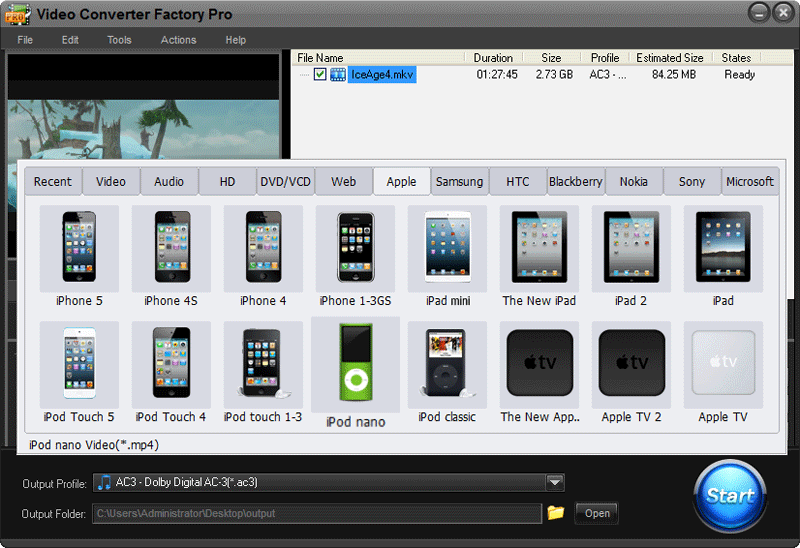Select the iPhone 5 device profile

pyautogui.click(x=79, y=248)
